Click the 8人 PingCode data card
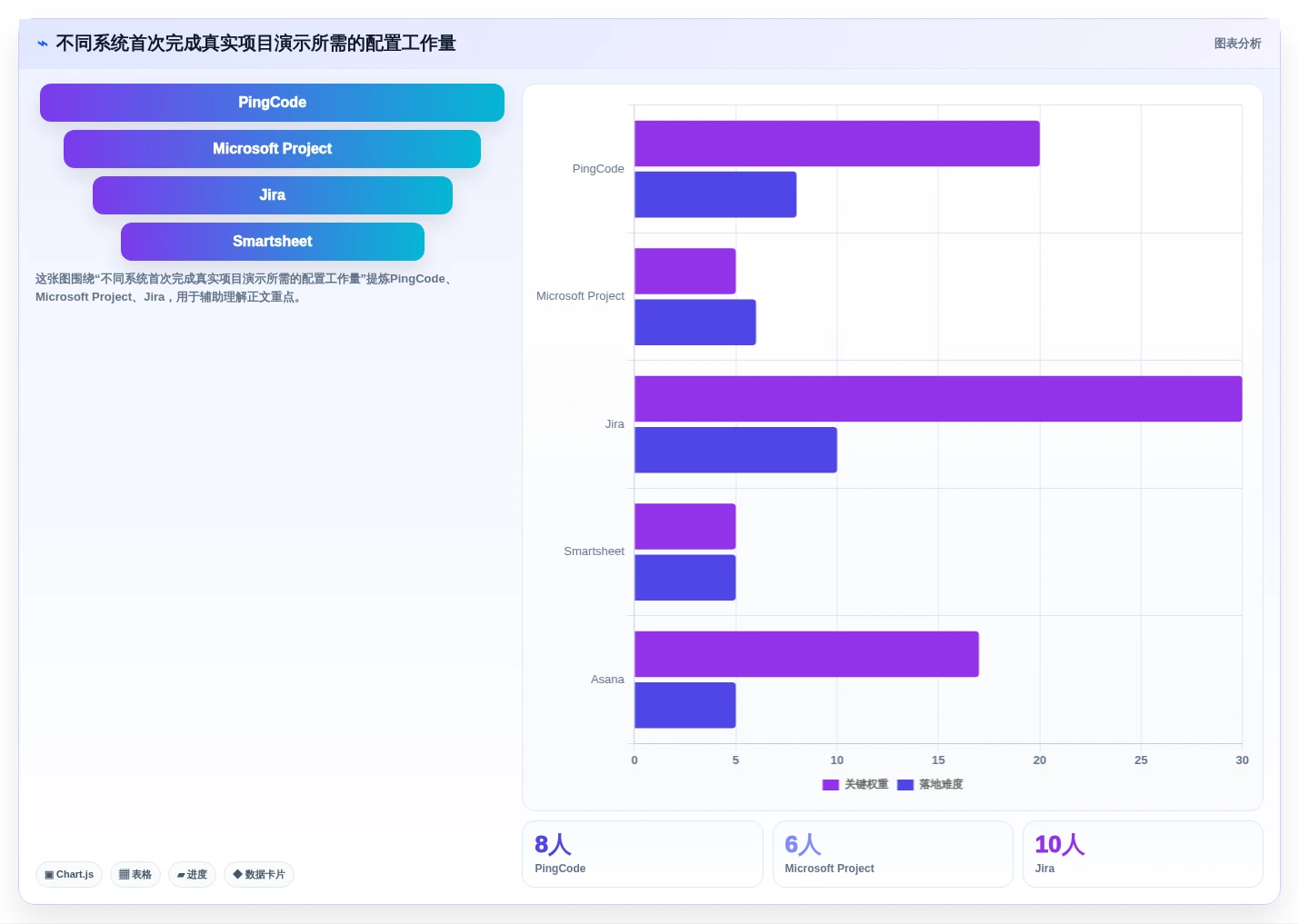Screen dimensions: 1299x924 (x=643, y=854)
